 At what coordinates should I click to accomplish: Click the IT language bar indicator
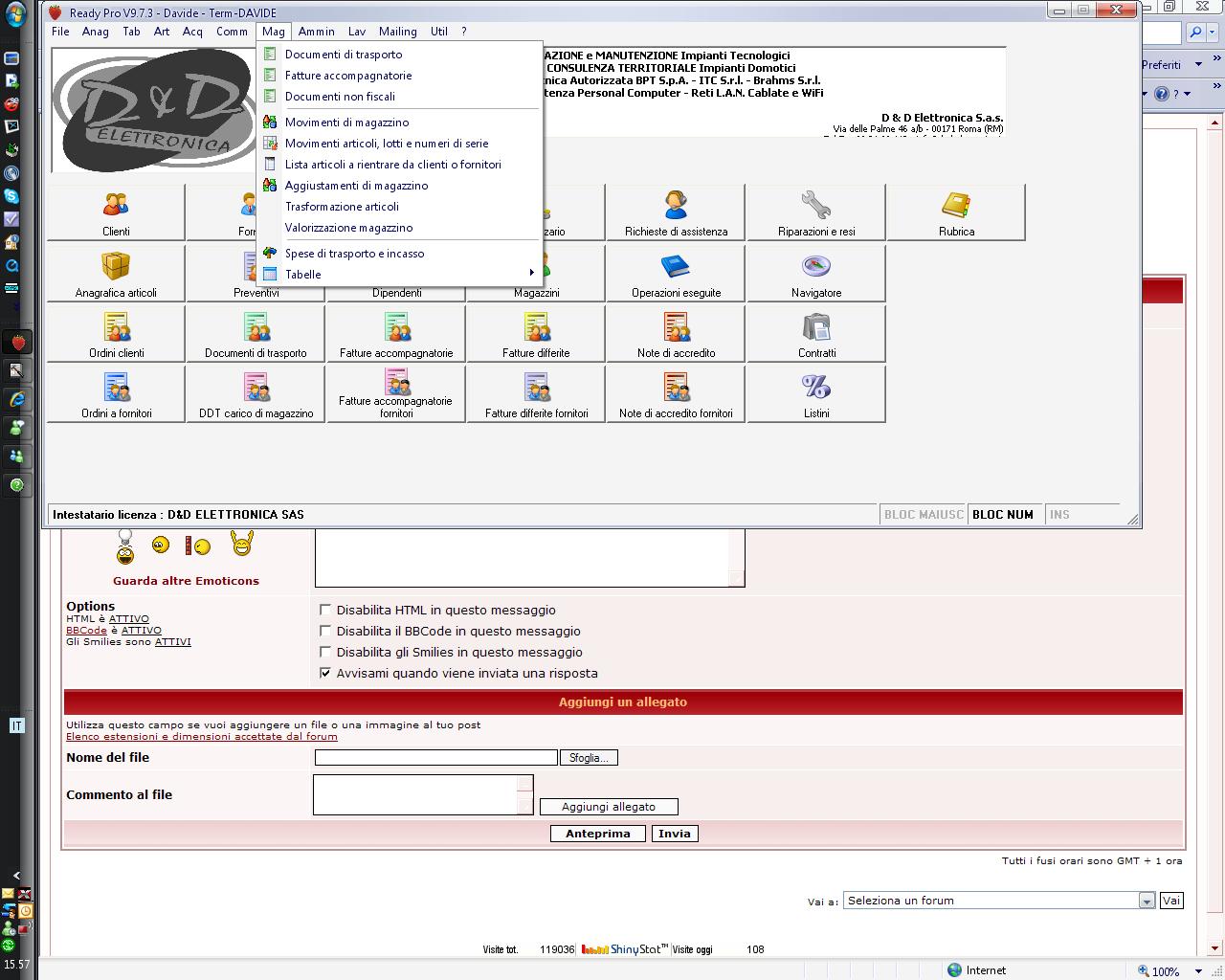[16, 726]
